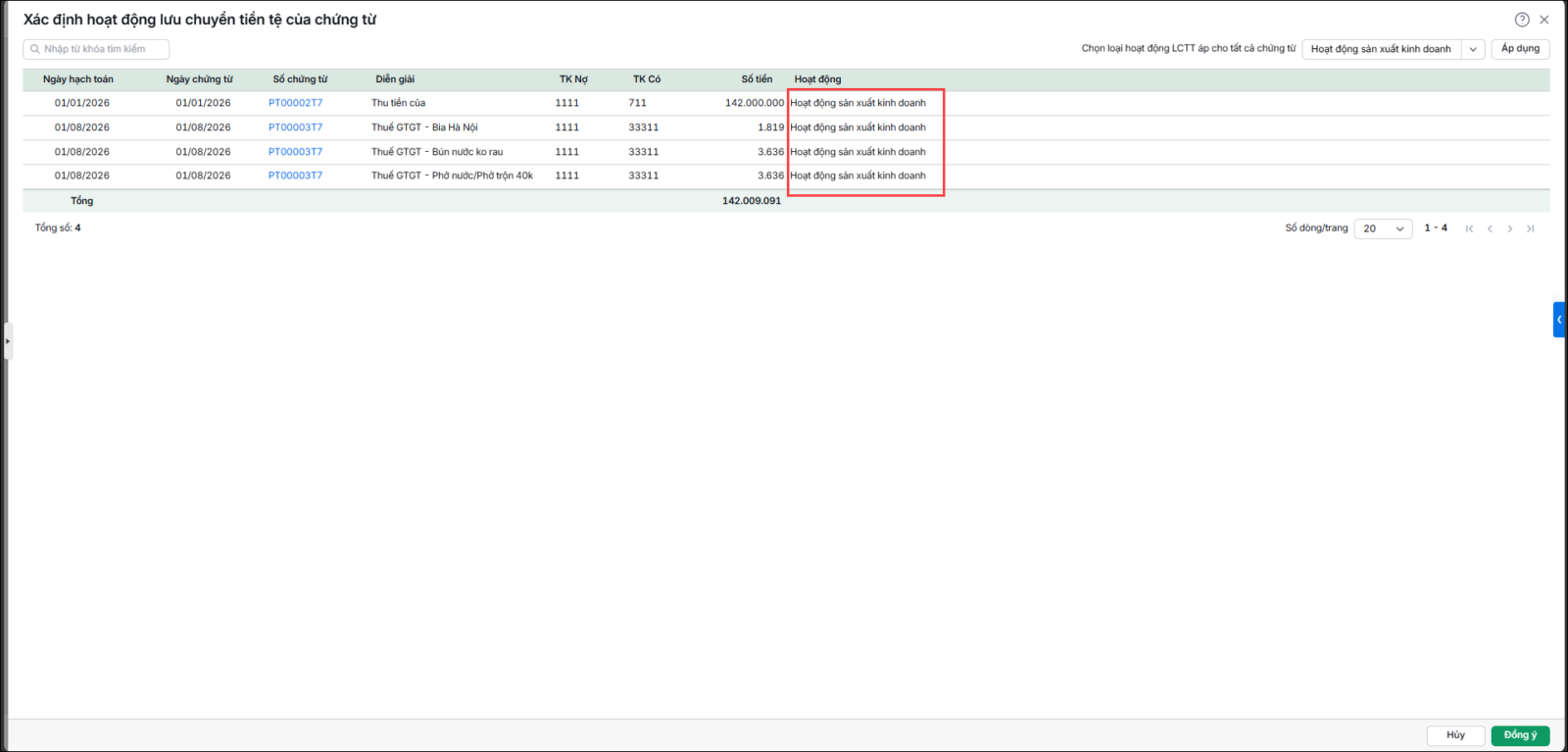Open voucher link PT00002T7
Screen dimensions: 1568x752
[x=295, y=103]
